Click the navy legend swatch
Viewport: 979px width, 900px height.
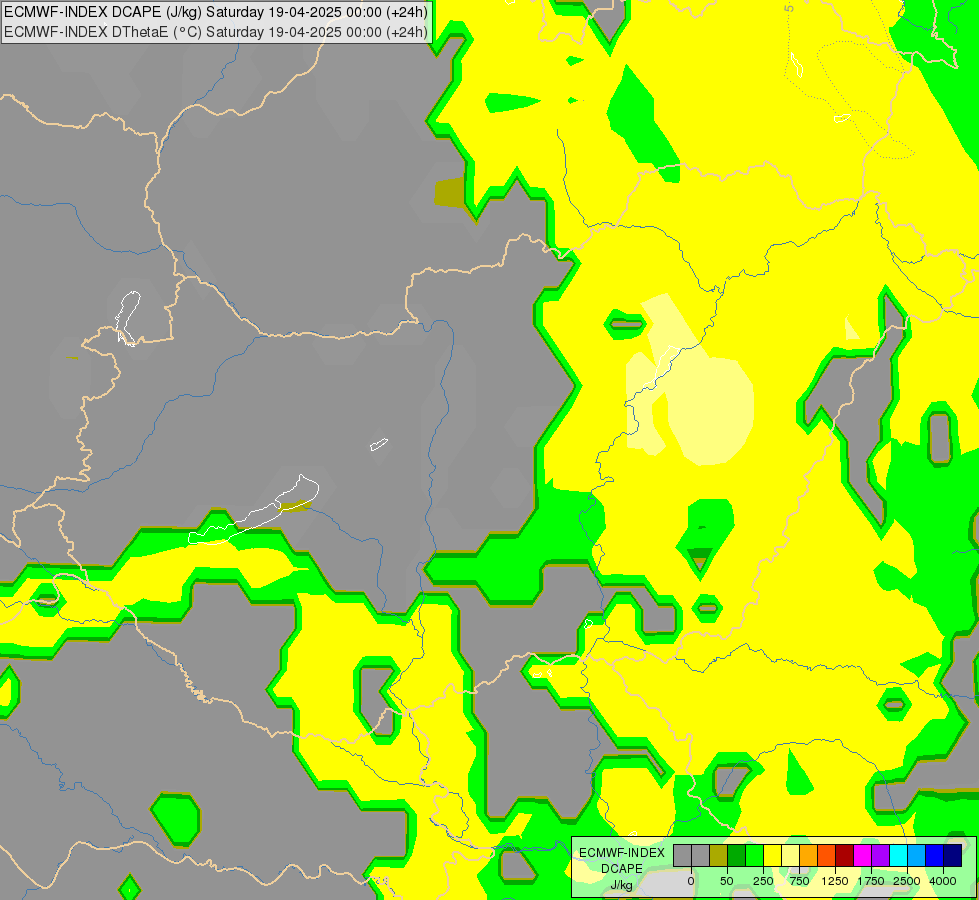pos(953,855)
